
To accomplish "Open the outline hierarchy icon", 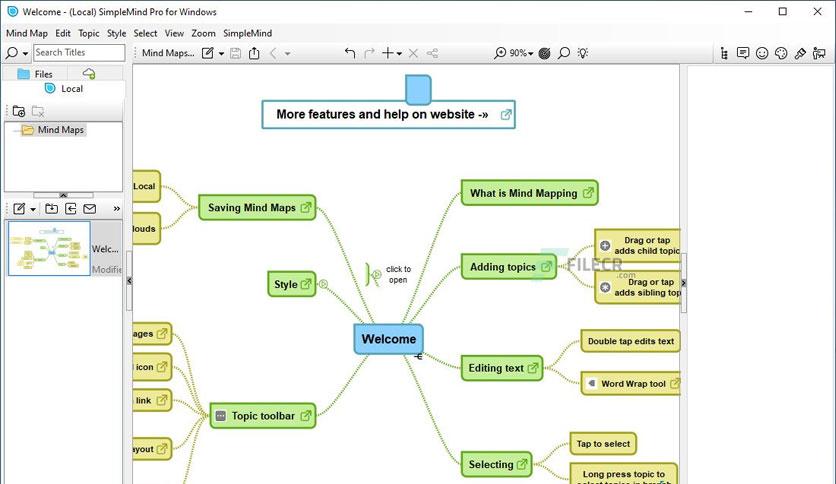I will pos(724,53).
